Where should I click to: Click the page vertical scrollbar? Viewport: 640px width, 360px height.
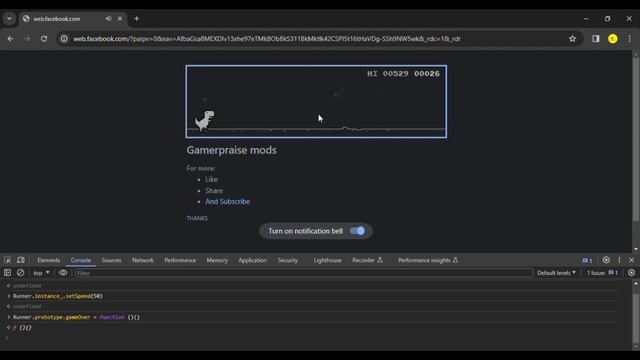click(636, 140)
